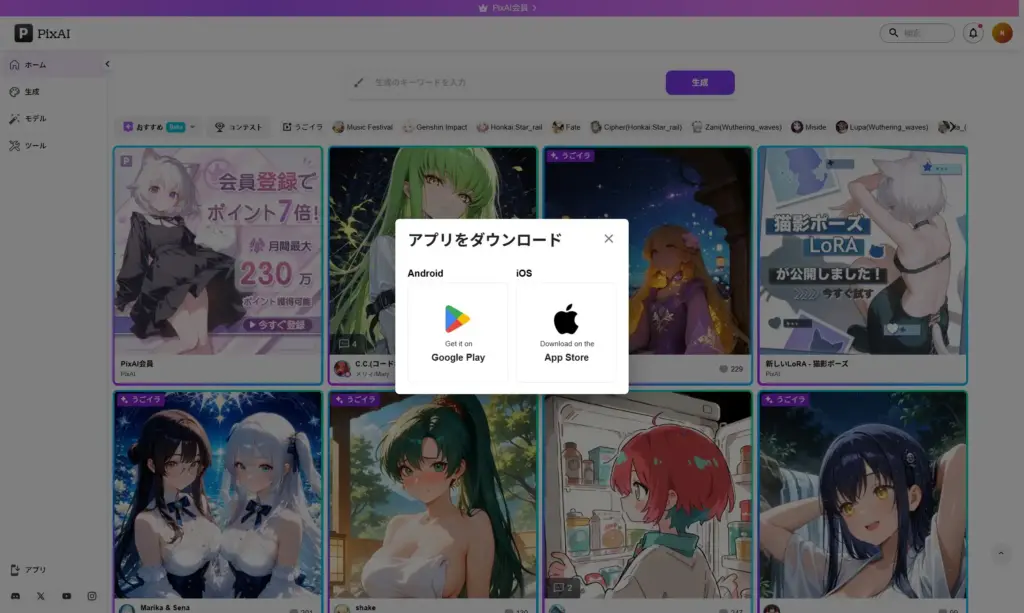Open the YouTube link icon
Viewport: 1024px width, 613px height.
(67, 596)
